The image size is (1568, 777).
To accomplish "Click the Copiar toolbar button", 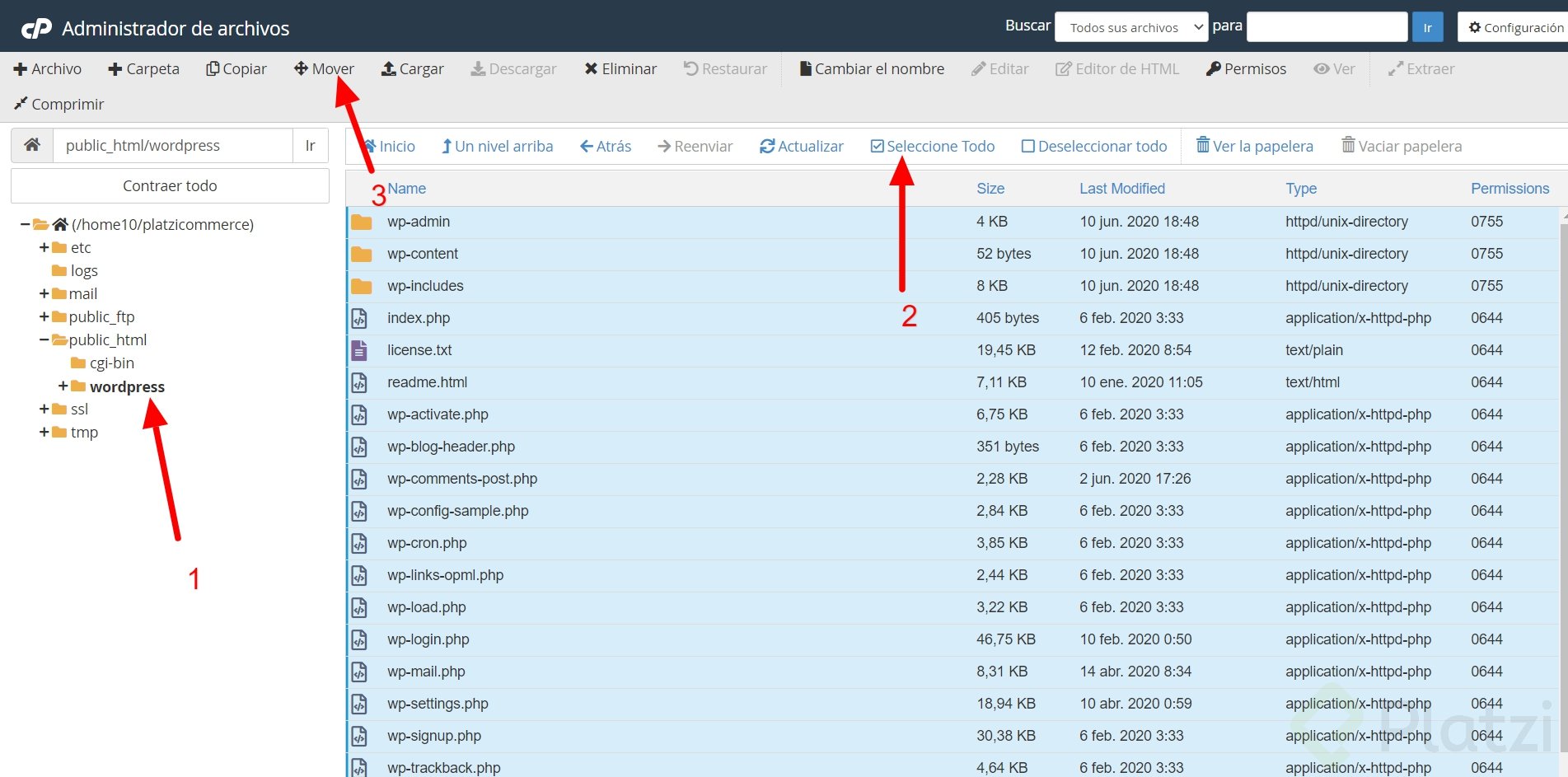I will click(x=236, y=69).
